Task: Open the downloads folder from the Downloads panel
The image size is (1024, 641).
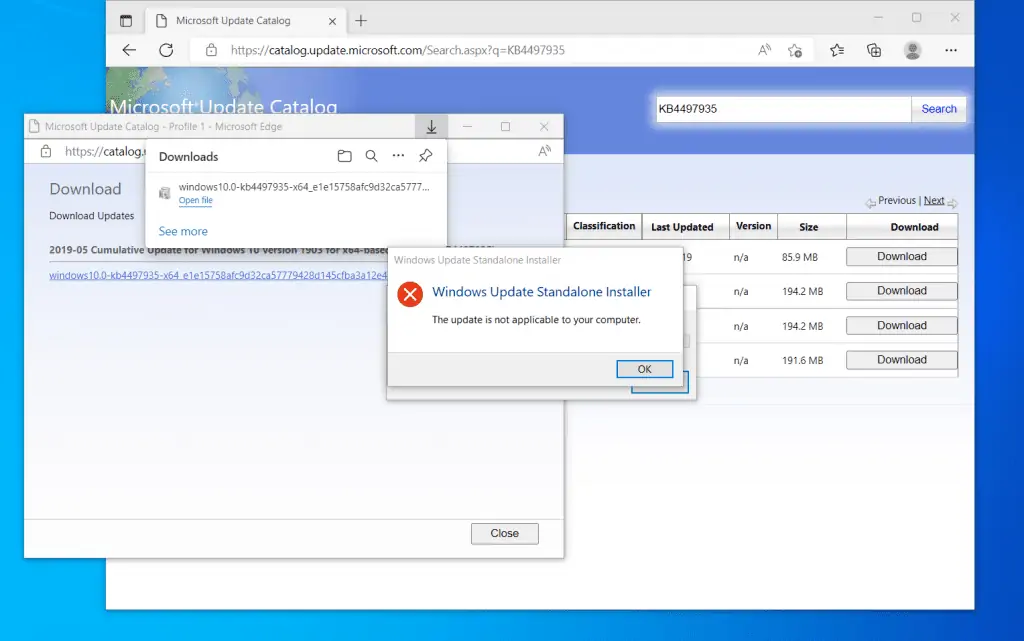Action: 344,156
